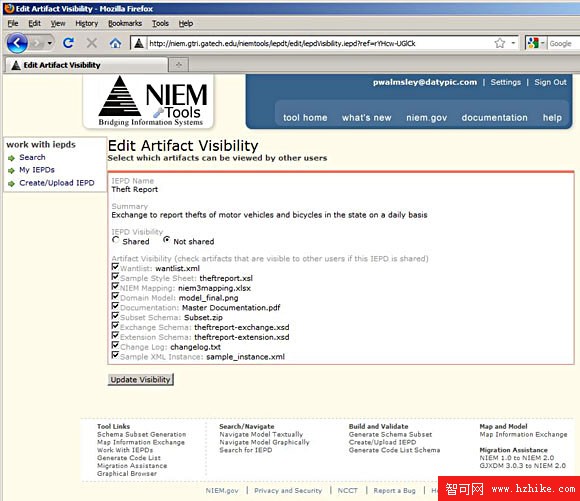This screenshot has height=501, width=580.
Task: Toggle the Change Log changelog.txt checkbox
Action: click(x=115, y=345)
